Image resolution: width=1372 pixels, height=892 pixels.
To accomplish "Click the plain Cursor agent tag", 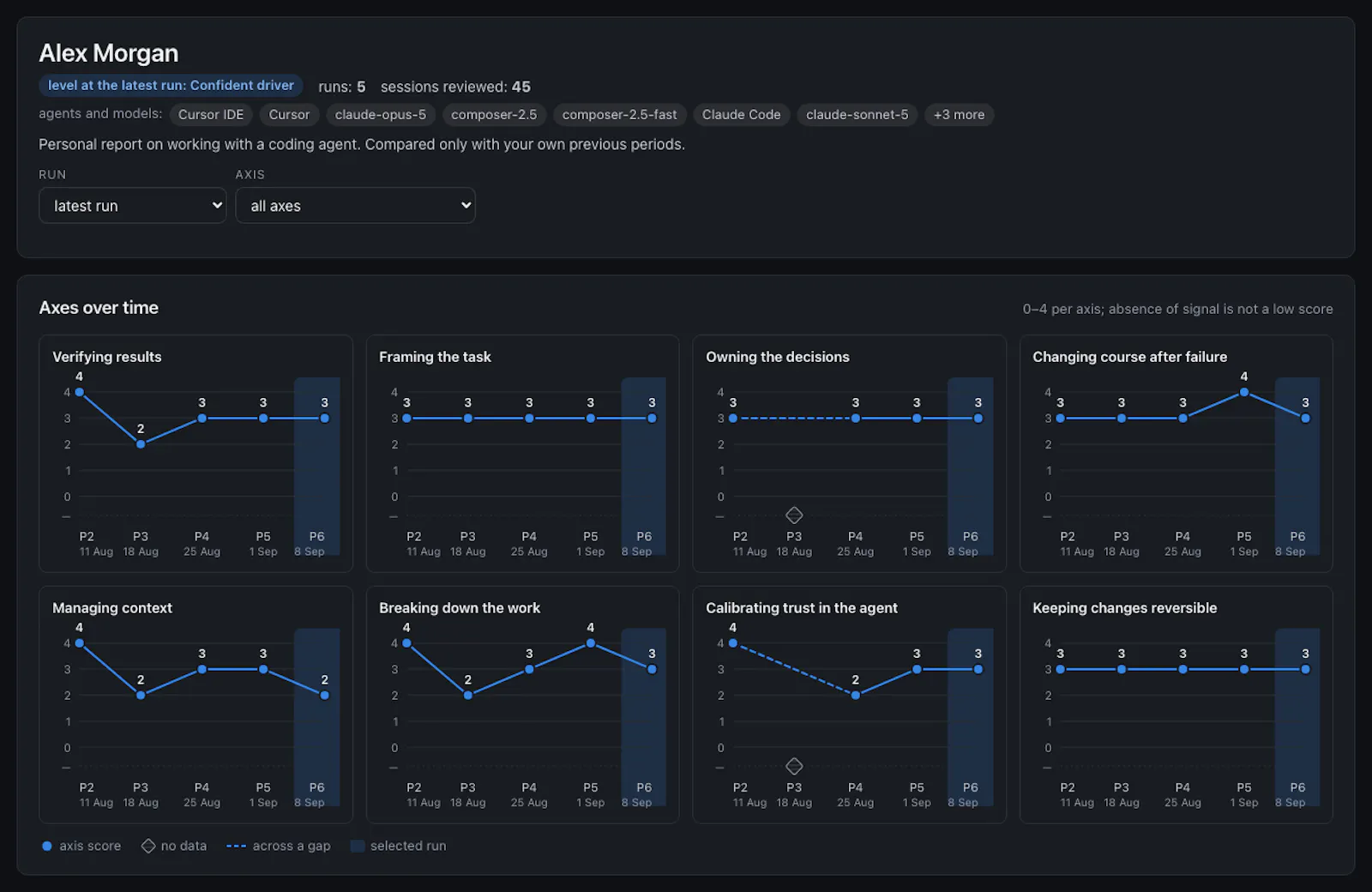I will coord(289,115).
